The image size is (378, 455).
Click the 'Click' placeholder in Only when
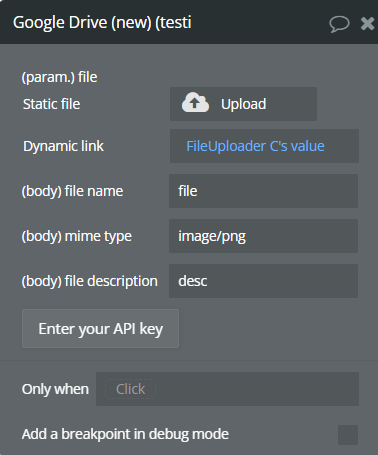point(130,389)
